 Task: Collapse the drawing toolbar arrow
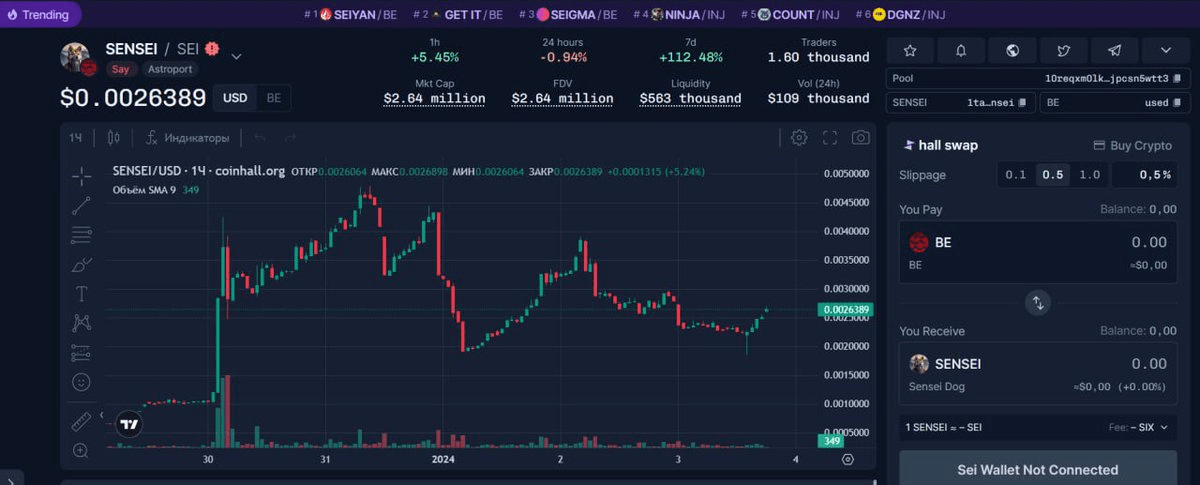point(101,415)
